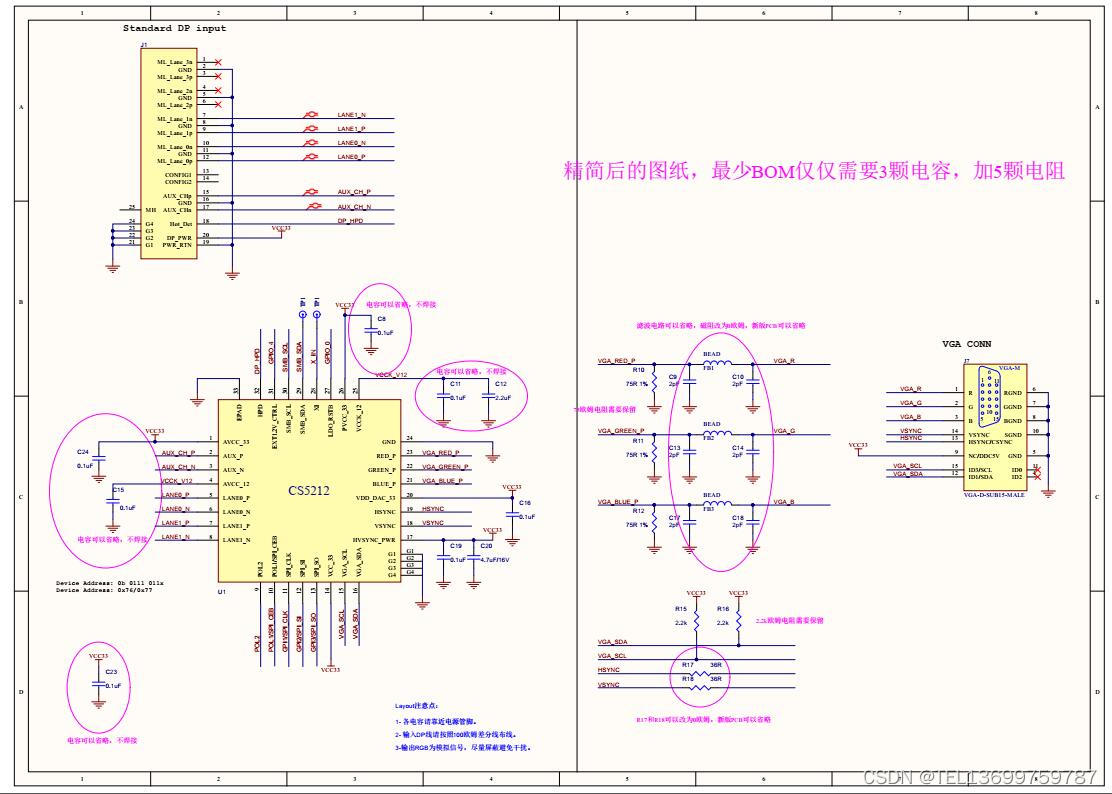Select the CONFIG1 pin name on J1

(x=178, y=174)
